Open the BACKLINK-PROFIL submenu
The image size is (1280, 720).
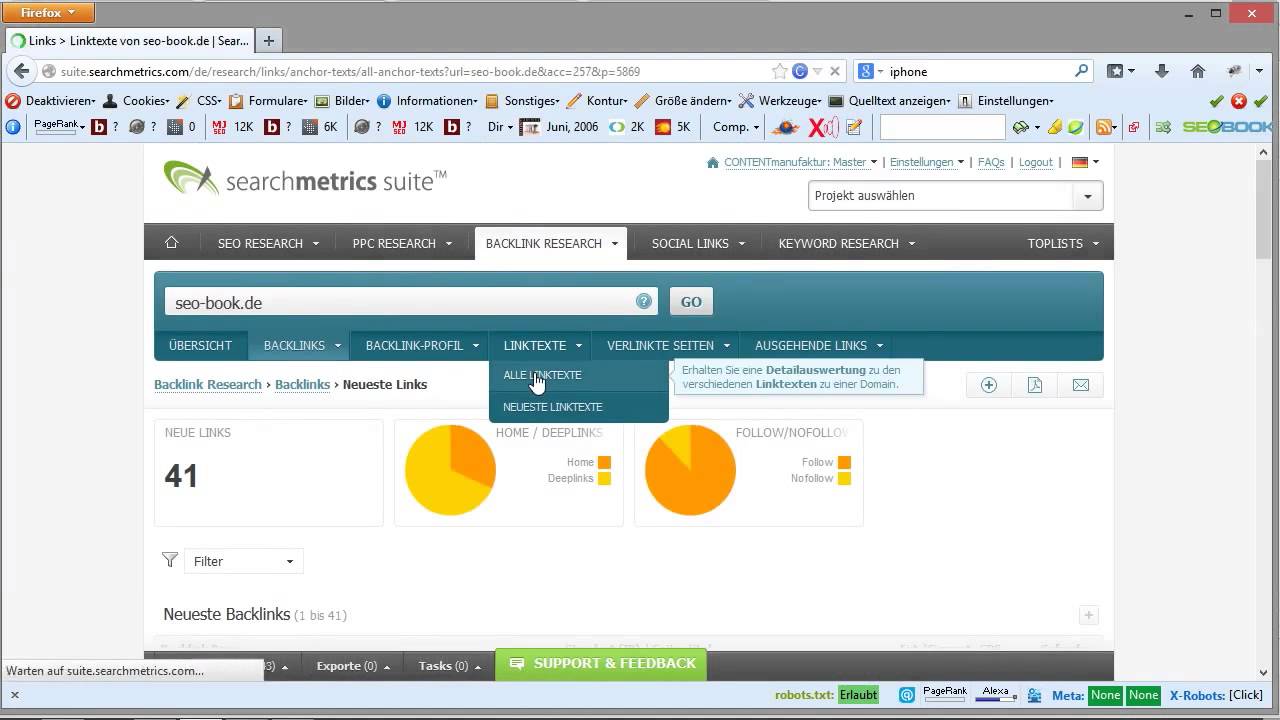coord(422,345)
